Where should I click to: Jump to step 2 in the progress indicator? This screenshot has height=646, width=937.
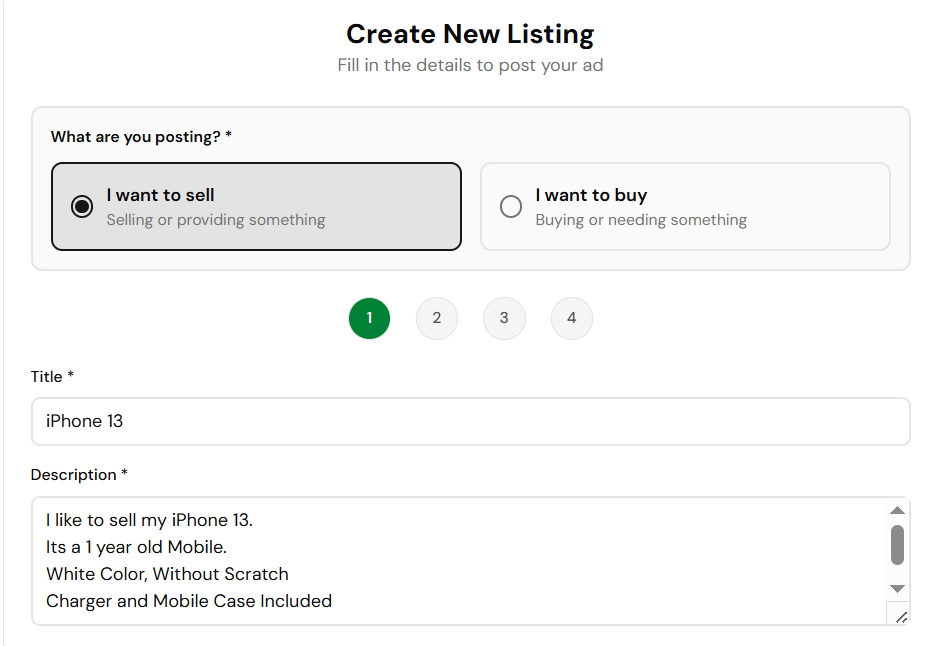coord(437,318)
